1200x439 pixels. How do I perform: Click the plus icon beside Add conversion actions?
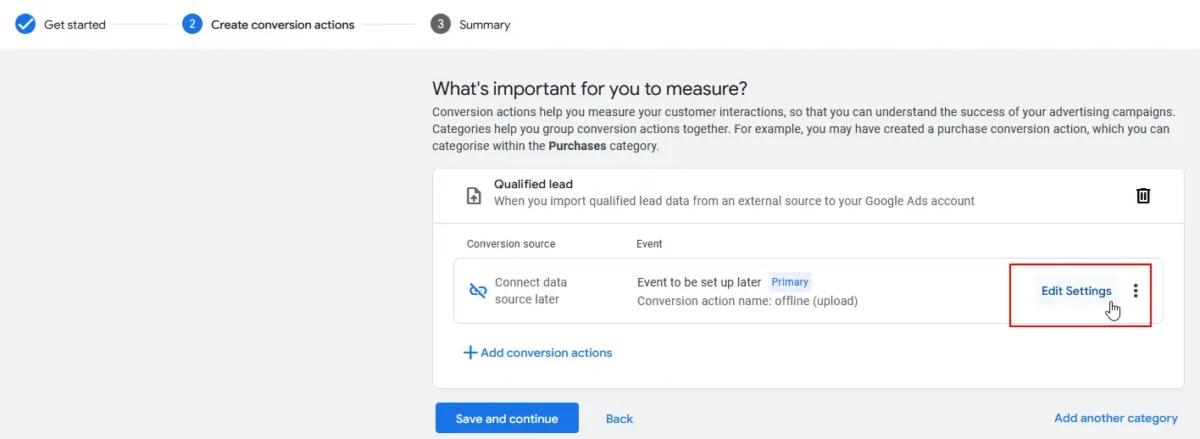click(470, 353)
